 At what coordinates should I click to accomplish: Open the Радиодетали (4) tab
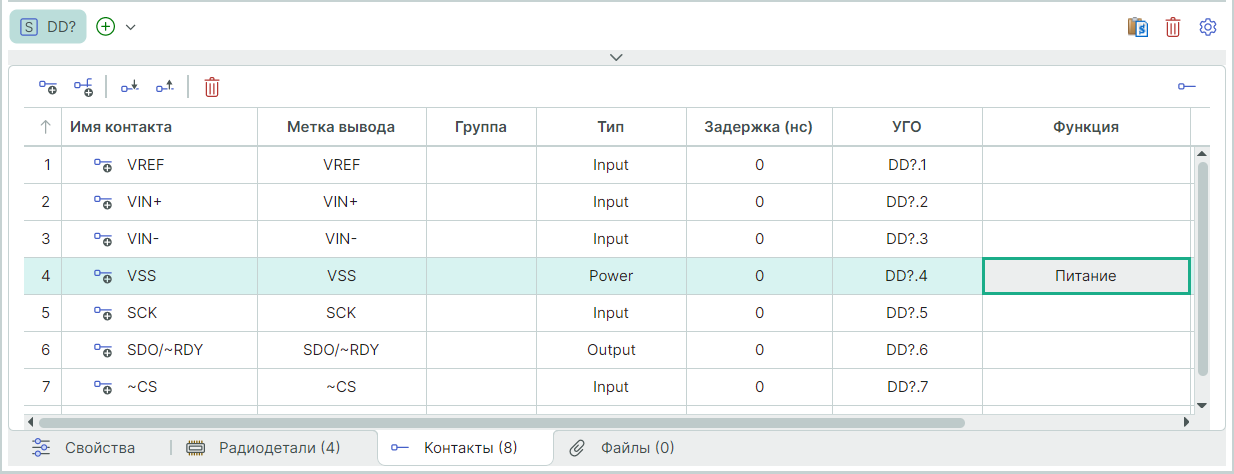click(264, 447)
